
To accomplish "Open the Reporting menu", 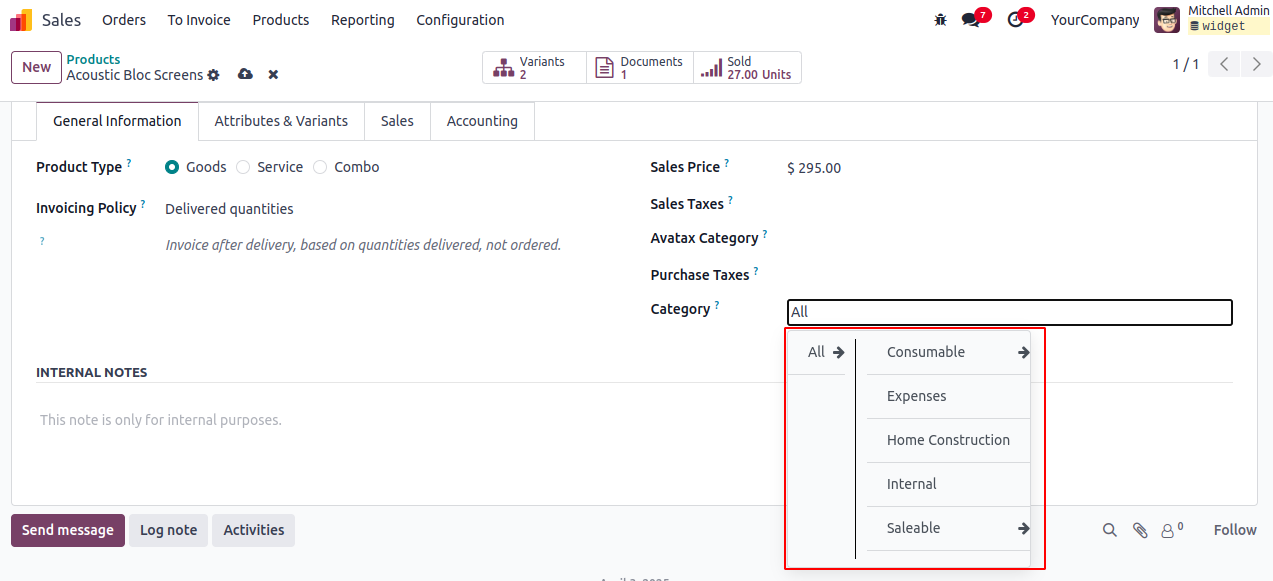I will click(x=362, y=20).
